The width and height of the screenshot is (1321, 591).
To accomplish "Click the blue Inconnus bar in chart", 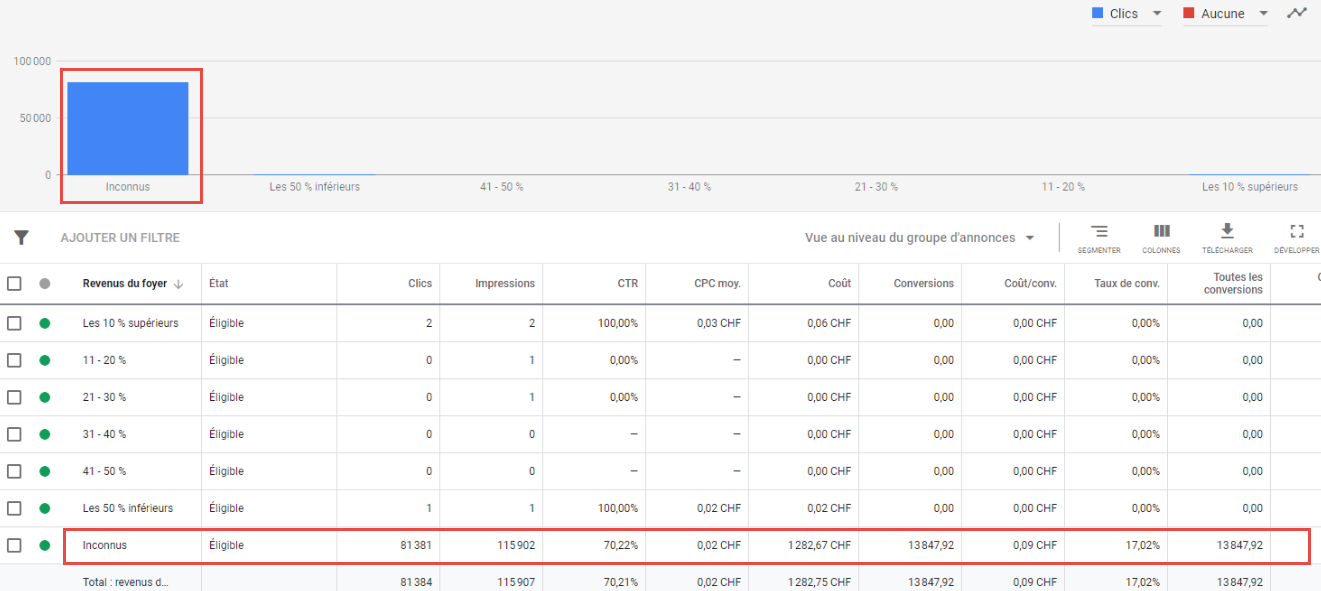I will (x=128, y=128).
